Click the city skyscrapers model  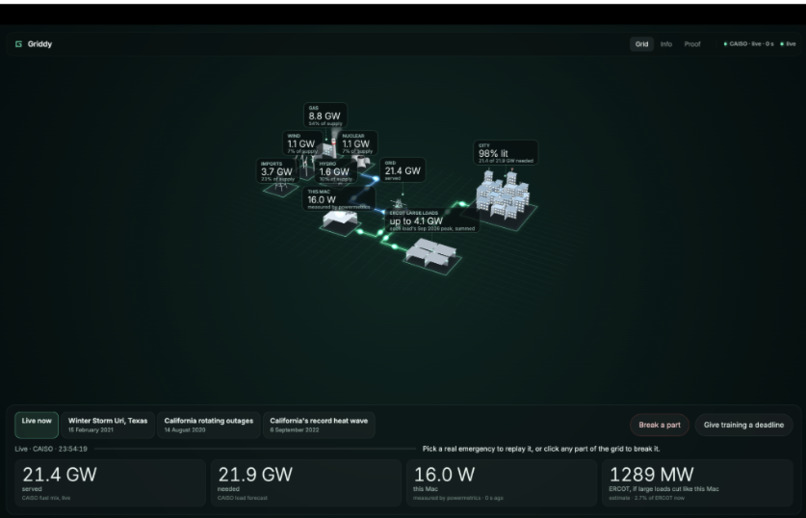[503, 194]
